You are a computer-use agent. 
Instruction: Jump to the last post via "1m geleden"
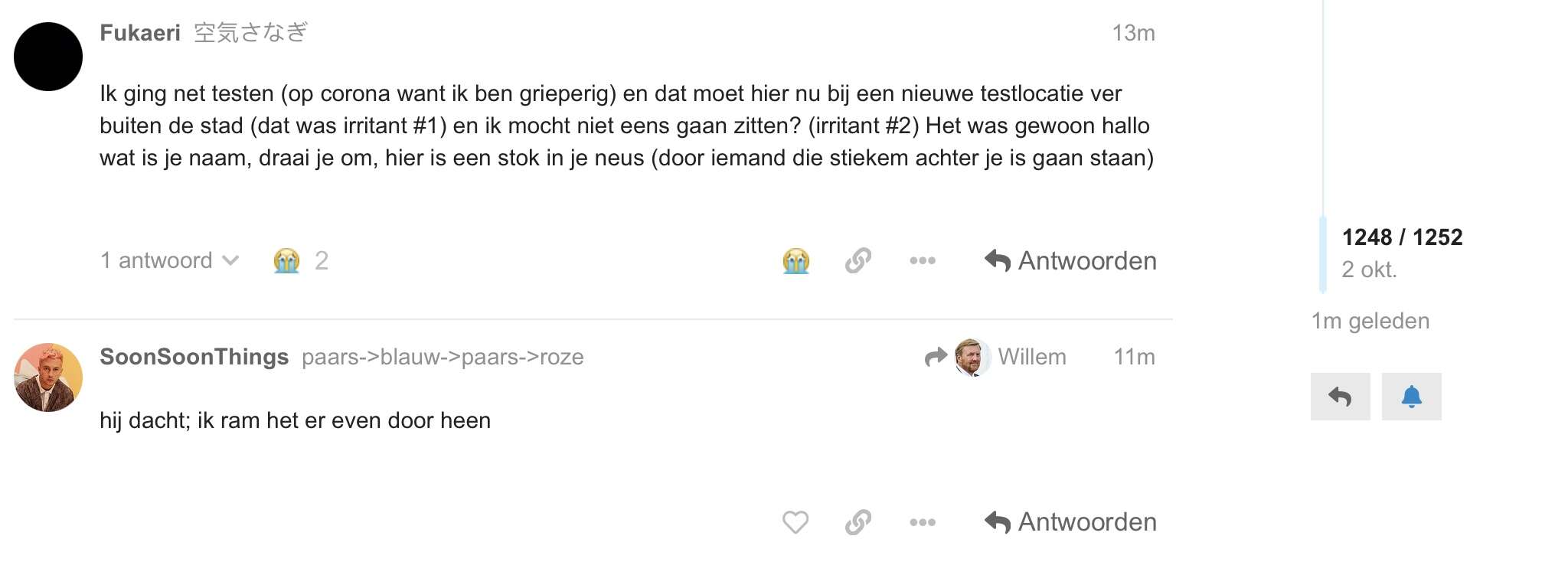point(1370,321)
